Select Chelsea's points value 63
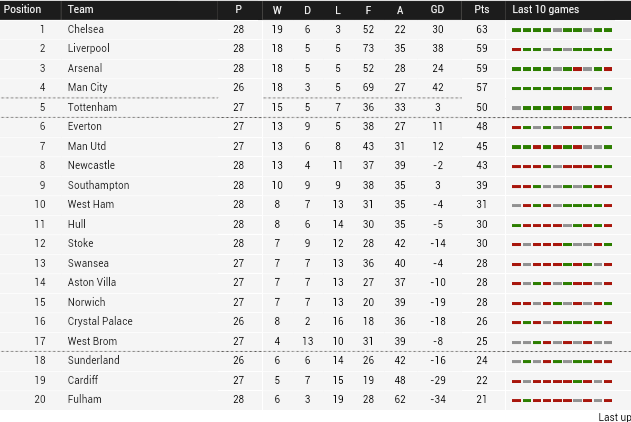The image size is (631, 422). (482, 29)
